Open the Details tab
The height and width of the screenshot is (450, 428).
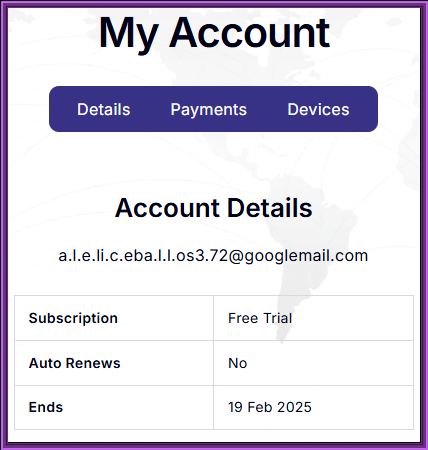(x=104, y=109)
